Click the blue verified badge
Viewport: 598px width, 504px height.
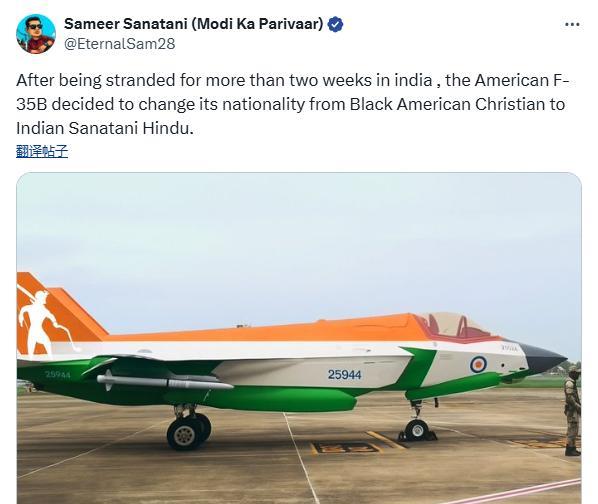click(336, 24)
